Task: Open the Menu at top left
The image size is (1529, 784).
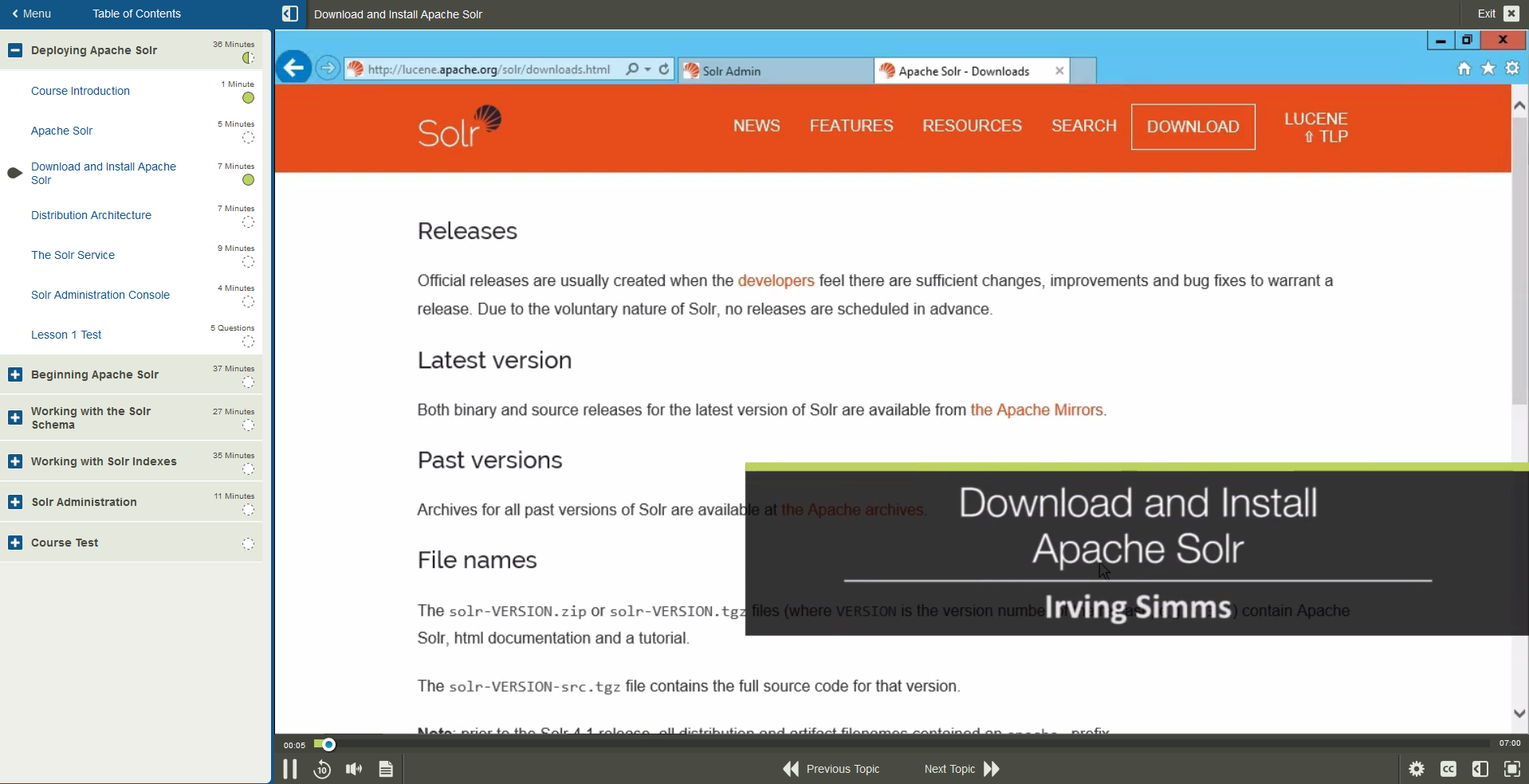Action: pyautogui.click(x=30, y=14)
